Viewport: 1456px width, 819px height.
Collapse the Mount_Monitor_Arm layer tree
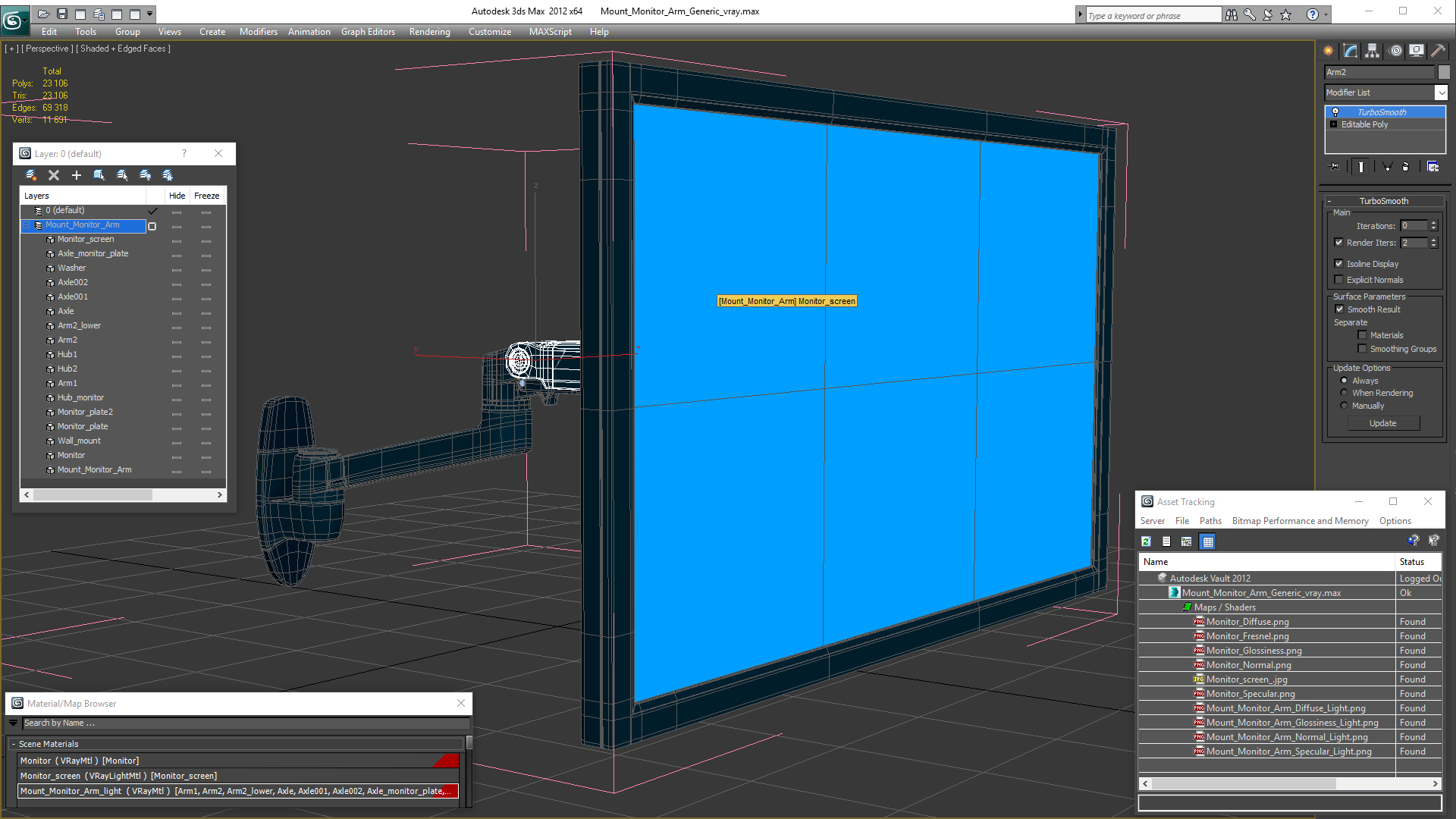tap(27, 225)
